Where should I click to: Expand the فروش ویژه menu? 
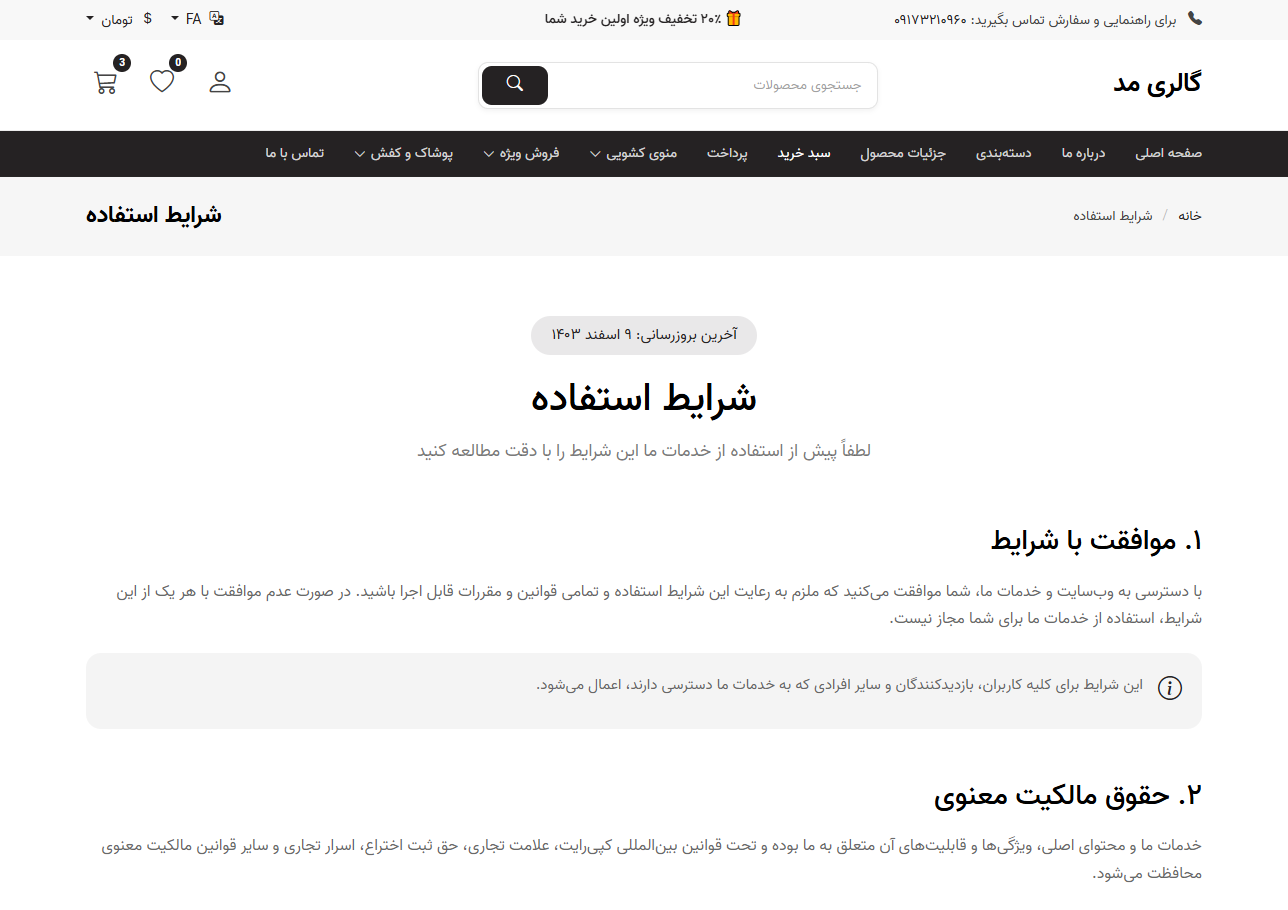[522, 153]
